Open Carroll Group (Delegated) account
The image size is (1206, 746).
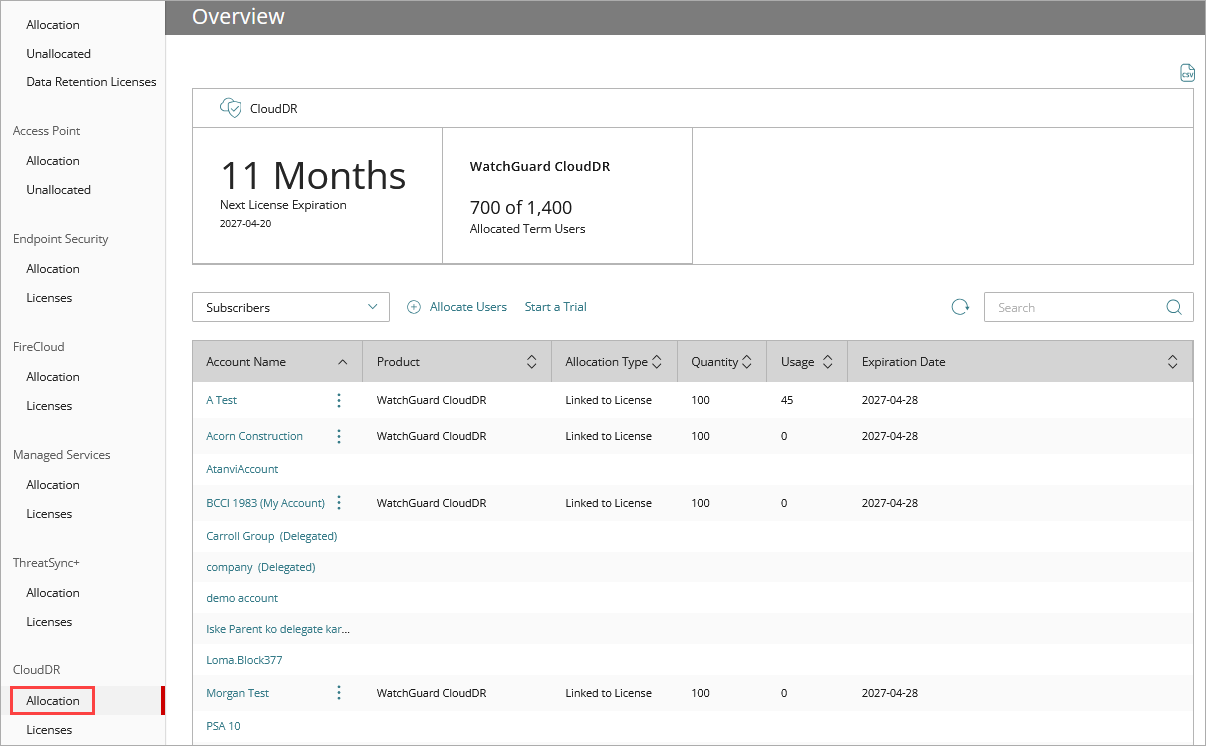click(272, 536)
